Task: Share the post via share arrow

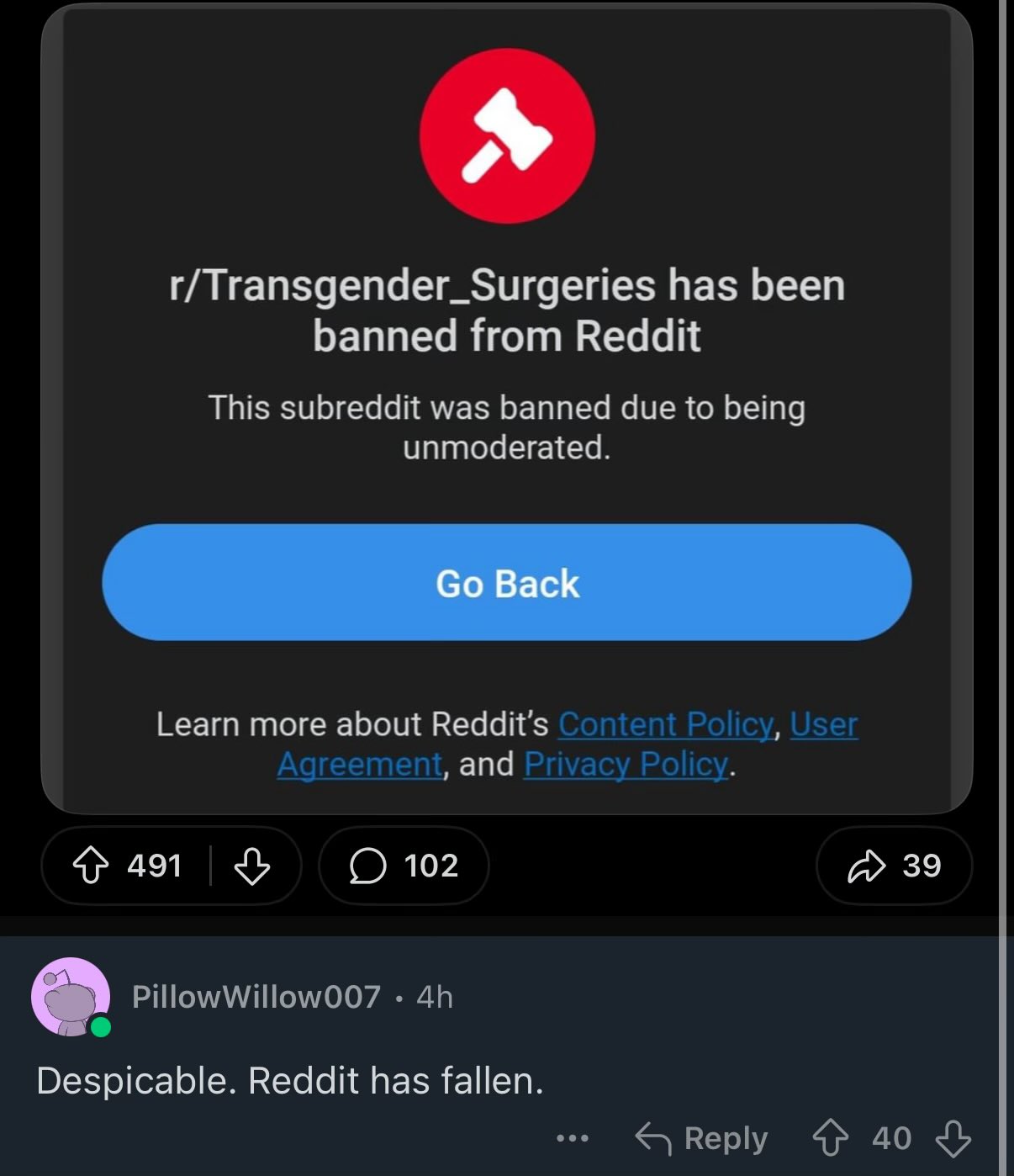Action: pos(867,866)
